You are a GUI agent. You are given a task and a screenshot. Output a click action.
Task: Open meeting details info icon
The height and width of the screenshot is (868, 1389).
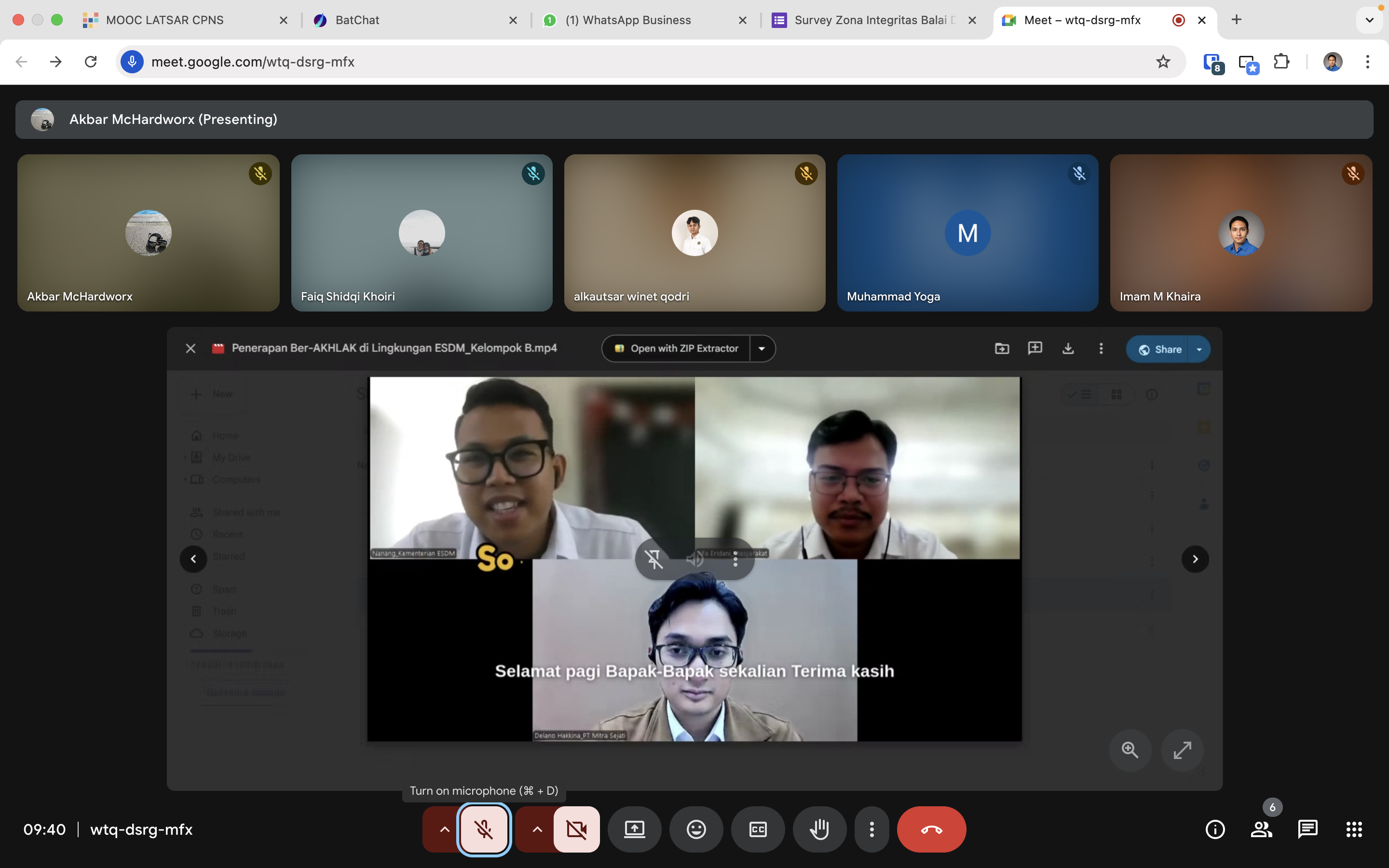(1215, 829)
